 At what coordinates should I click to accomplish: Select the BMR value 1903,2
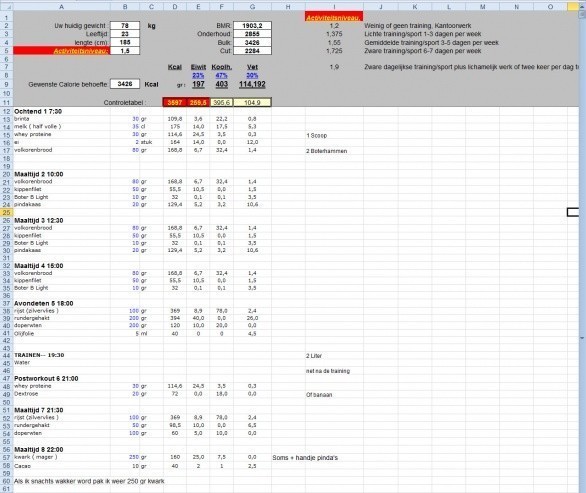click(252, 25)
